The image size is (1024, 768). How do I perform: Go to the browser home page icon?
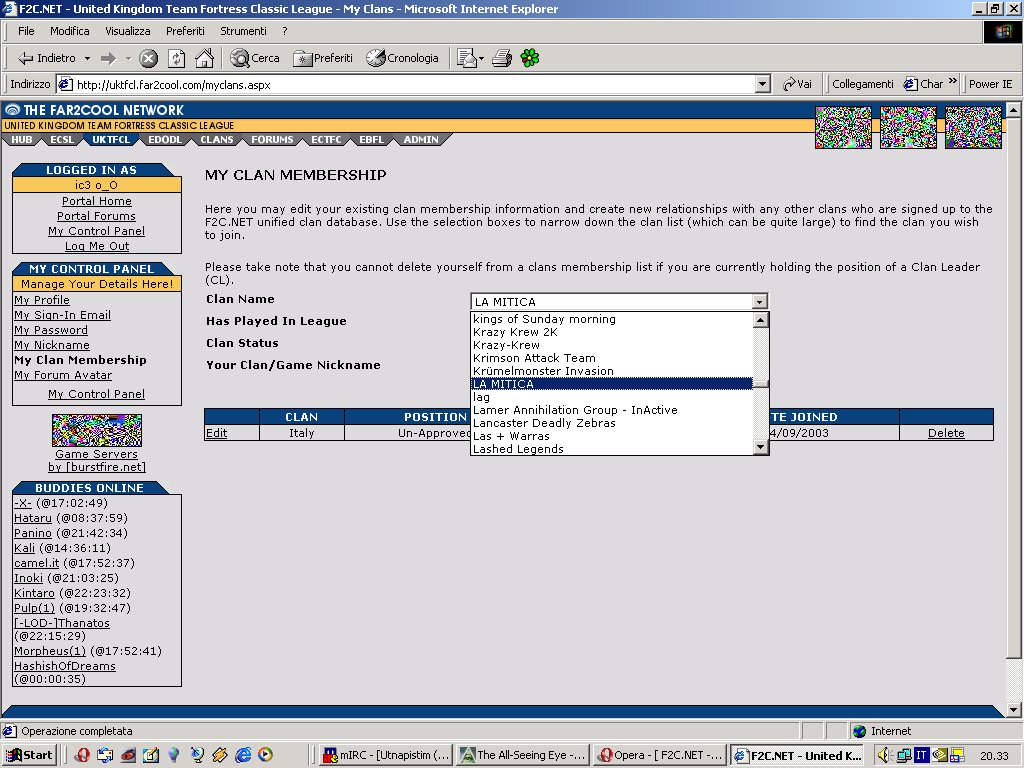point(204,58)
